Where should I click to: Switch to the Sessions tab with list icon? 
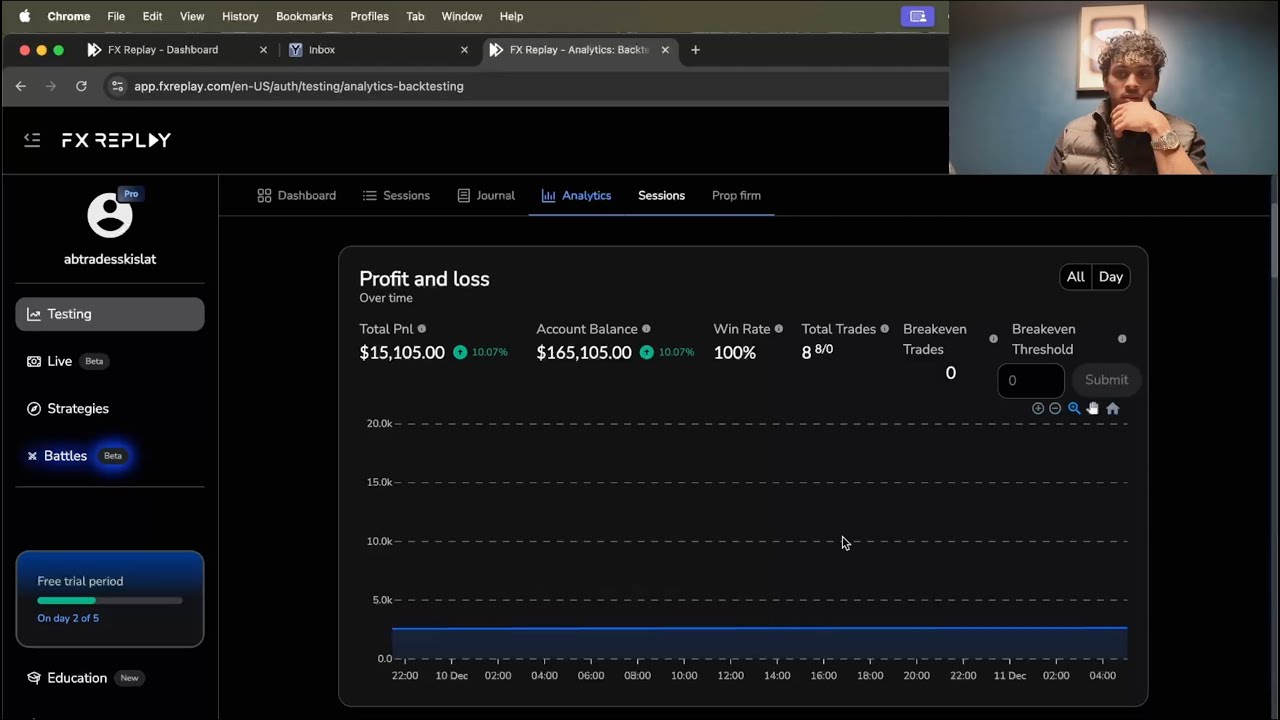(x=396, y=196)
